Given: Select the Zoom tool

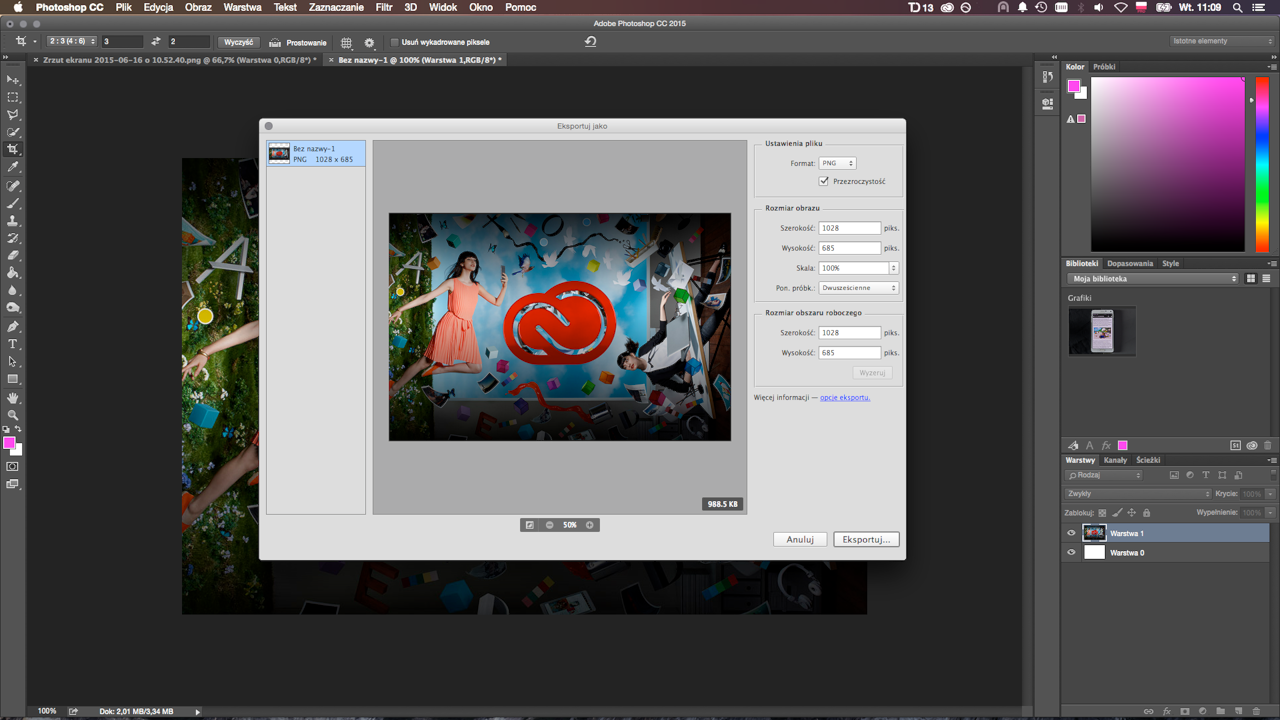Looking at the screenshot, I should pos(13,415).
